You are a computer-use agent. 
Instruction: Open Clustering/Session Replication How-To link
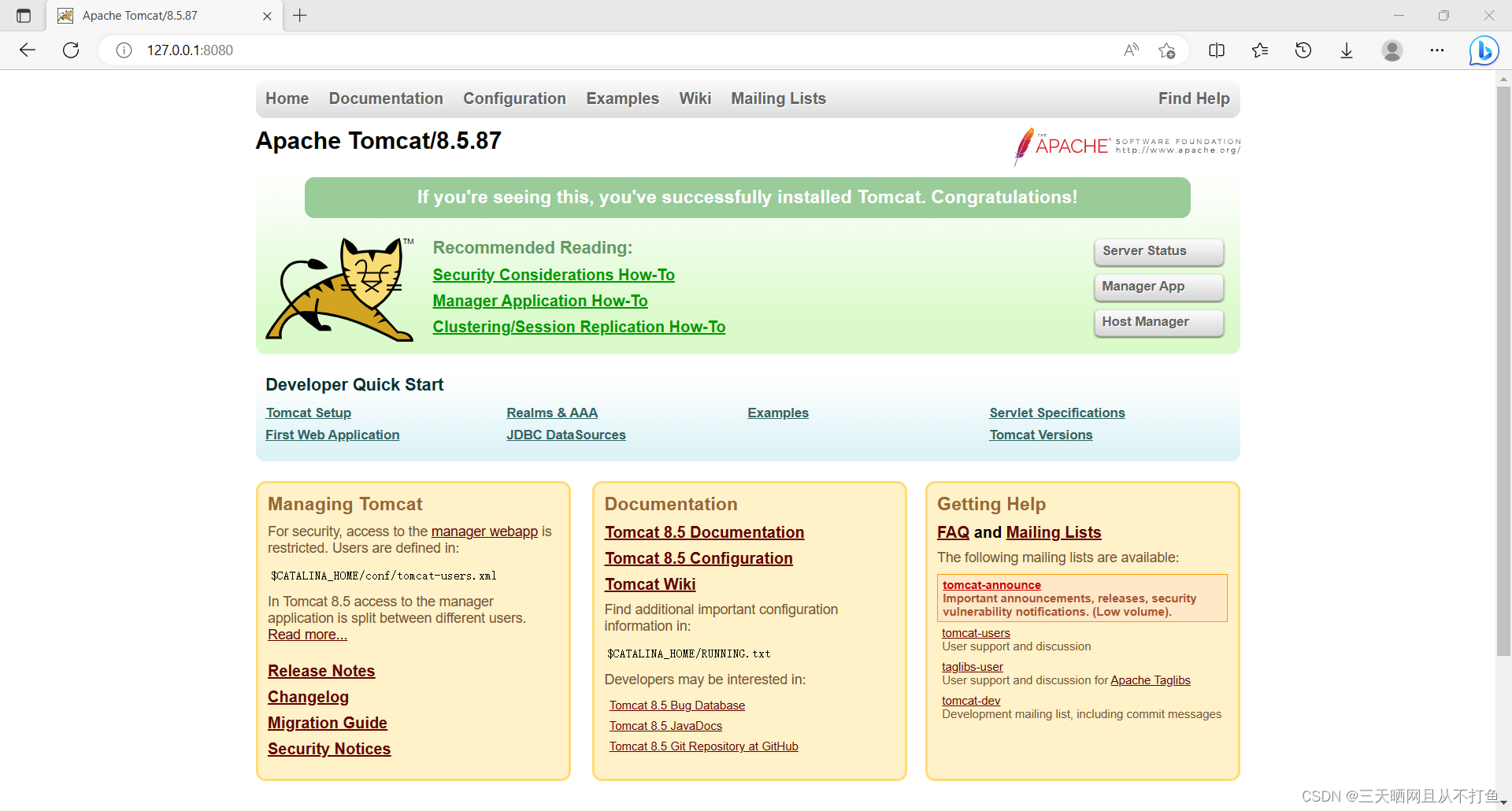579,327
